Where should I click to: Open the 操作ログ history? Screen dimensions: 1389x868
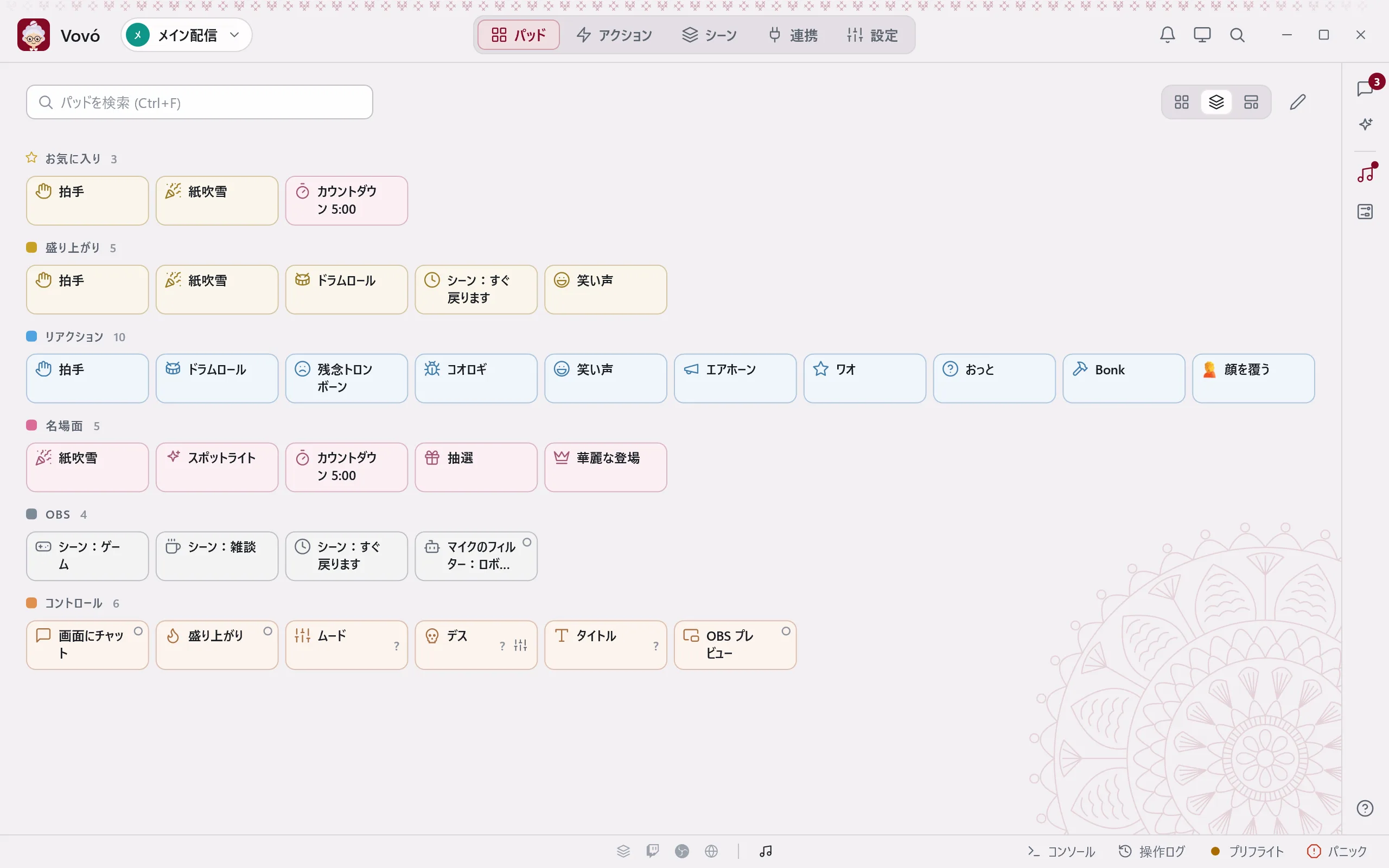[x=1152, y=851]
